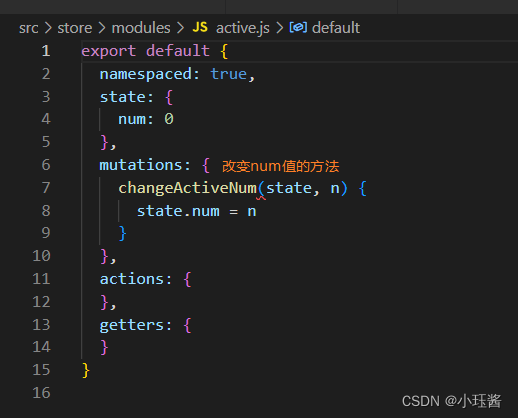Click the red squiggle error after changeActiveNum
This screenshot has height=418, width=518.
tap(261, 198)
